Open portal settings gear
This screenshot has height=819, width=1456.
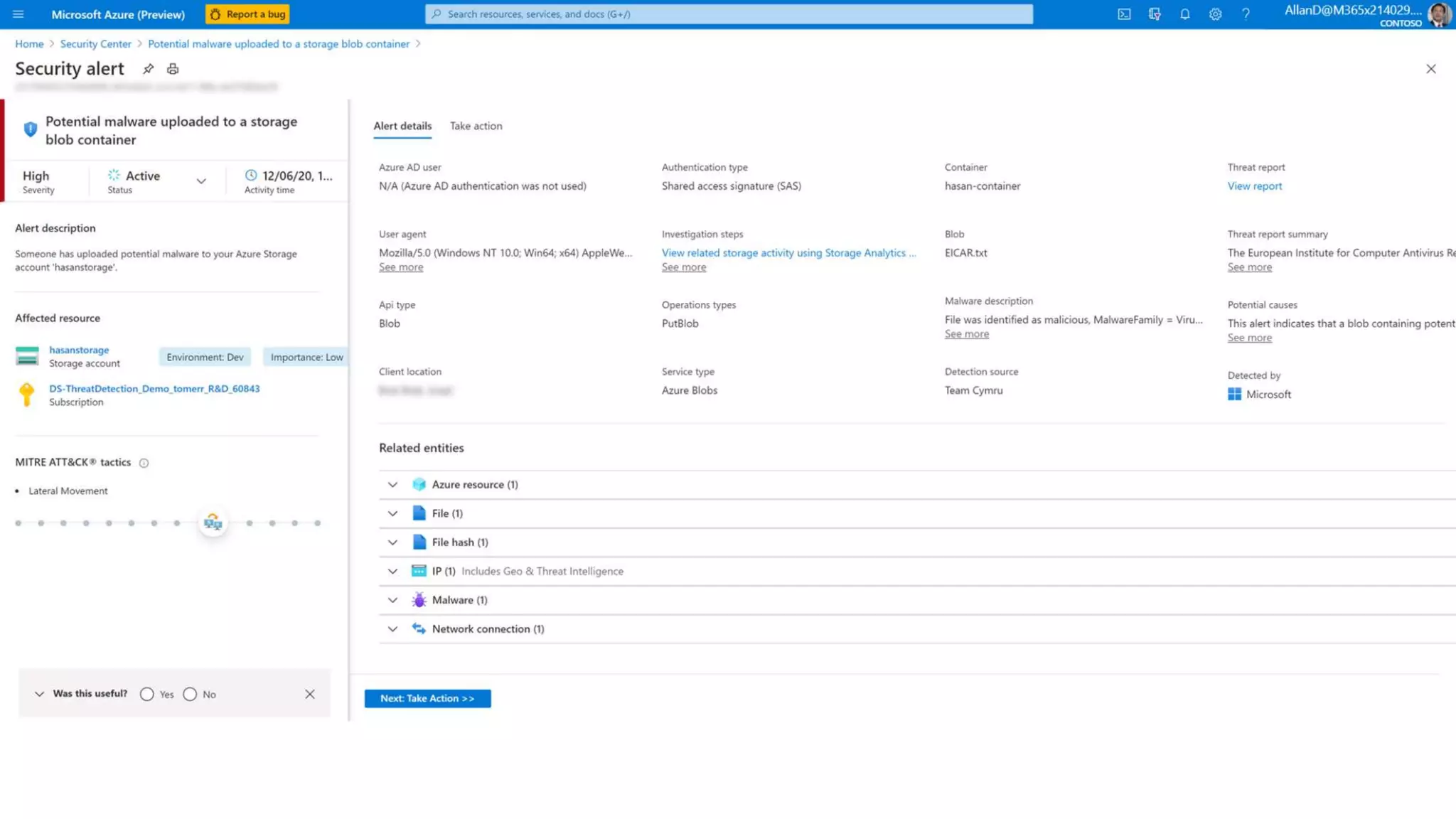(x=1215, y=14)
